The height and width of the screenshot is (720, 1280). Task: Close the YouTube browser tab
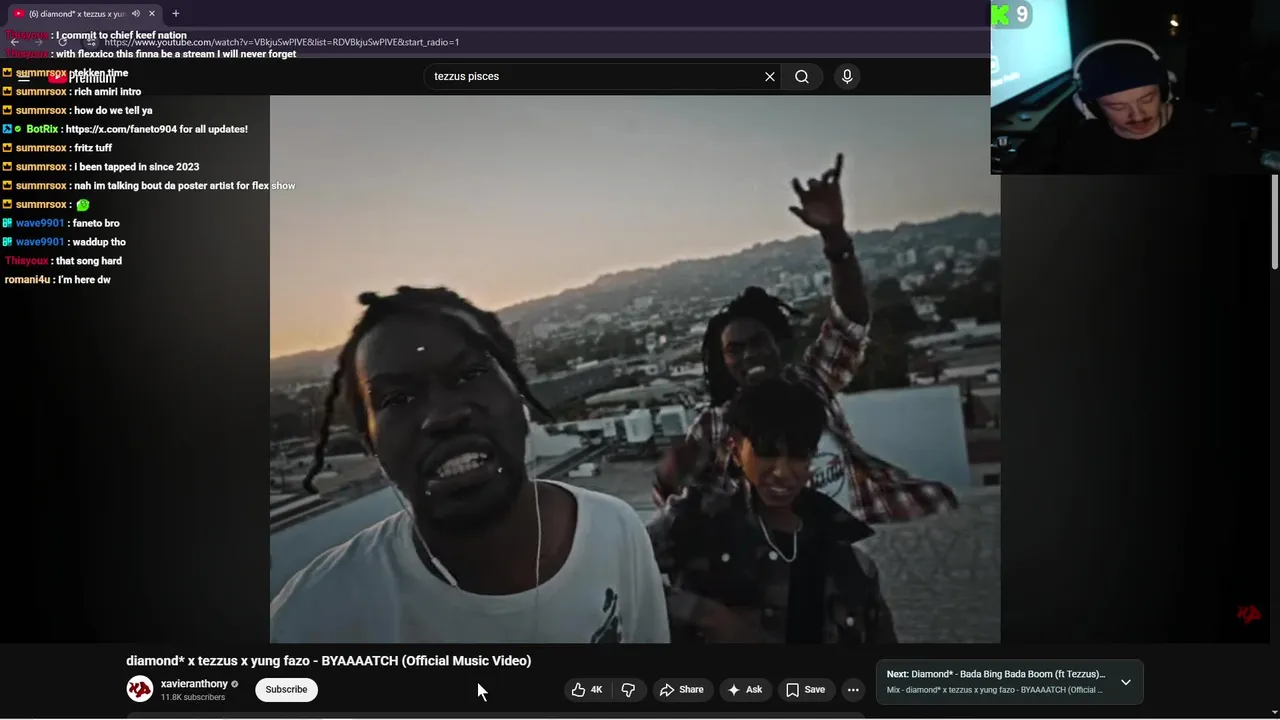(x=152, y=13)
